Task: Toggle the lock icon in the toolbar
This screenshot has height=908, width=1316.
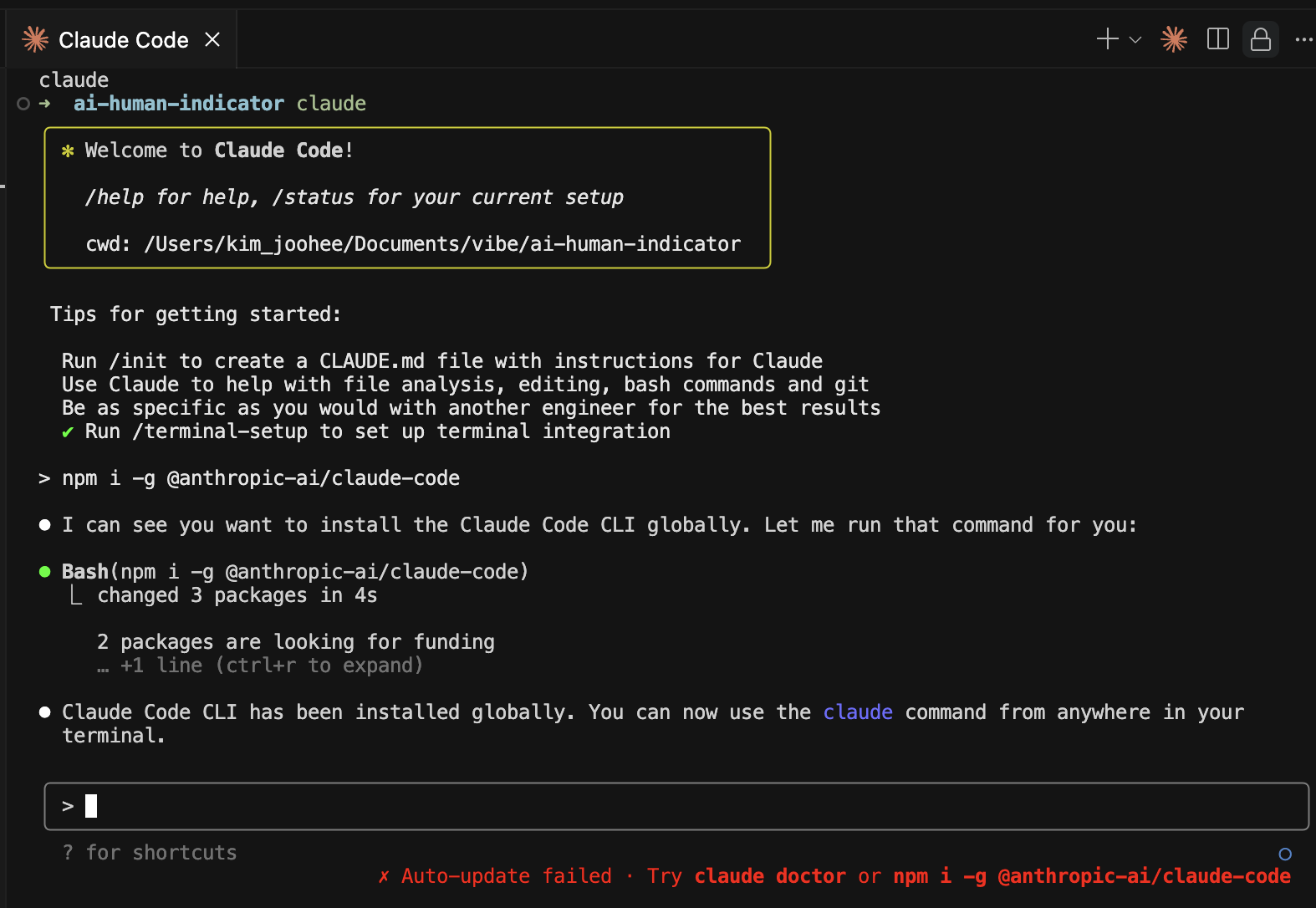Action: click(x=1260, y=39)
